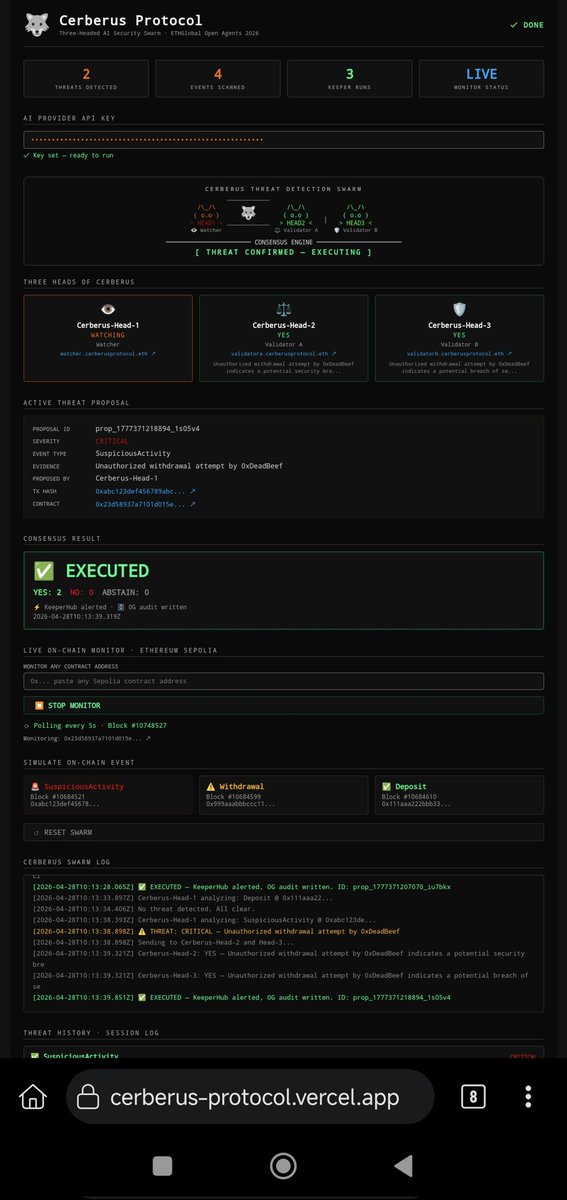Tap Android home circle button
Screen dimensions: 567x1200
283,1166
